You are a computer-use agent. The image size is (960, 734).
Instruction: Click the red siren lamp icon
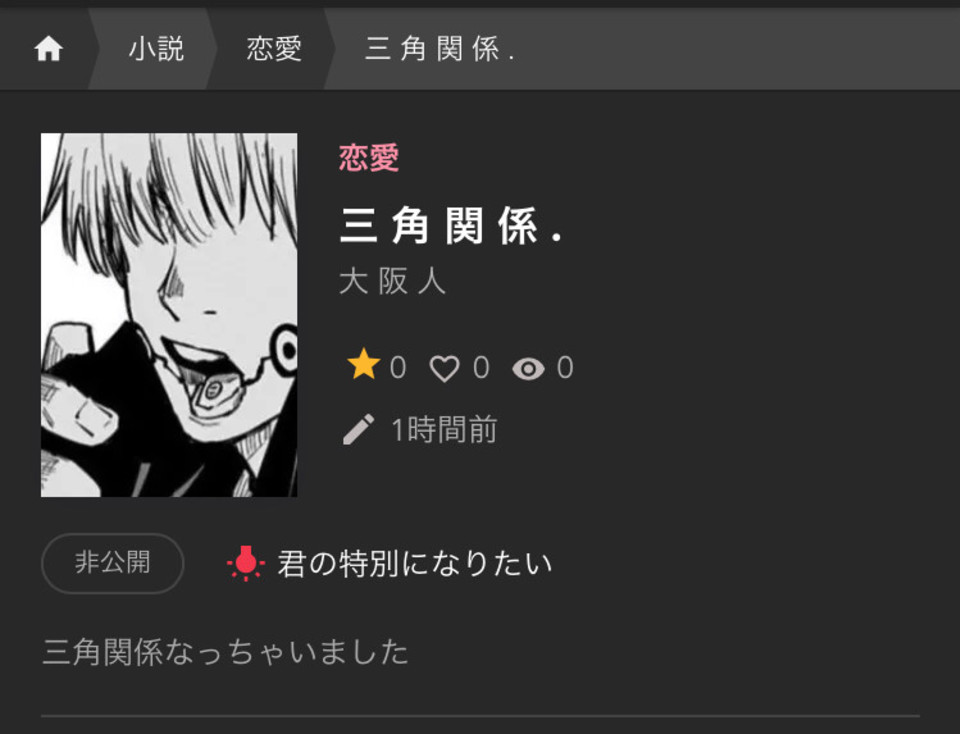[x=246, y=563]
